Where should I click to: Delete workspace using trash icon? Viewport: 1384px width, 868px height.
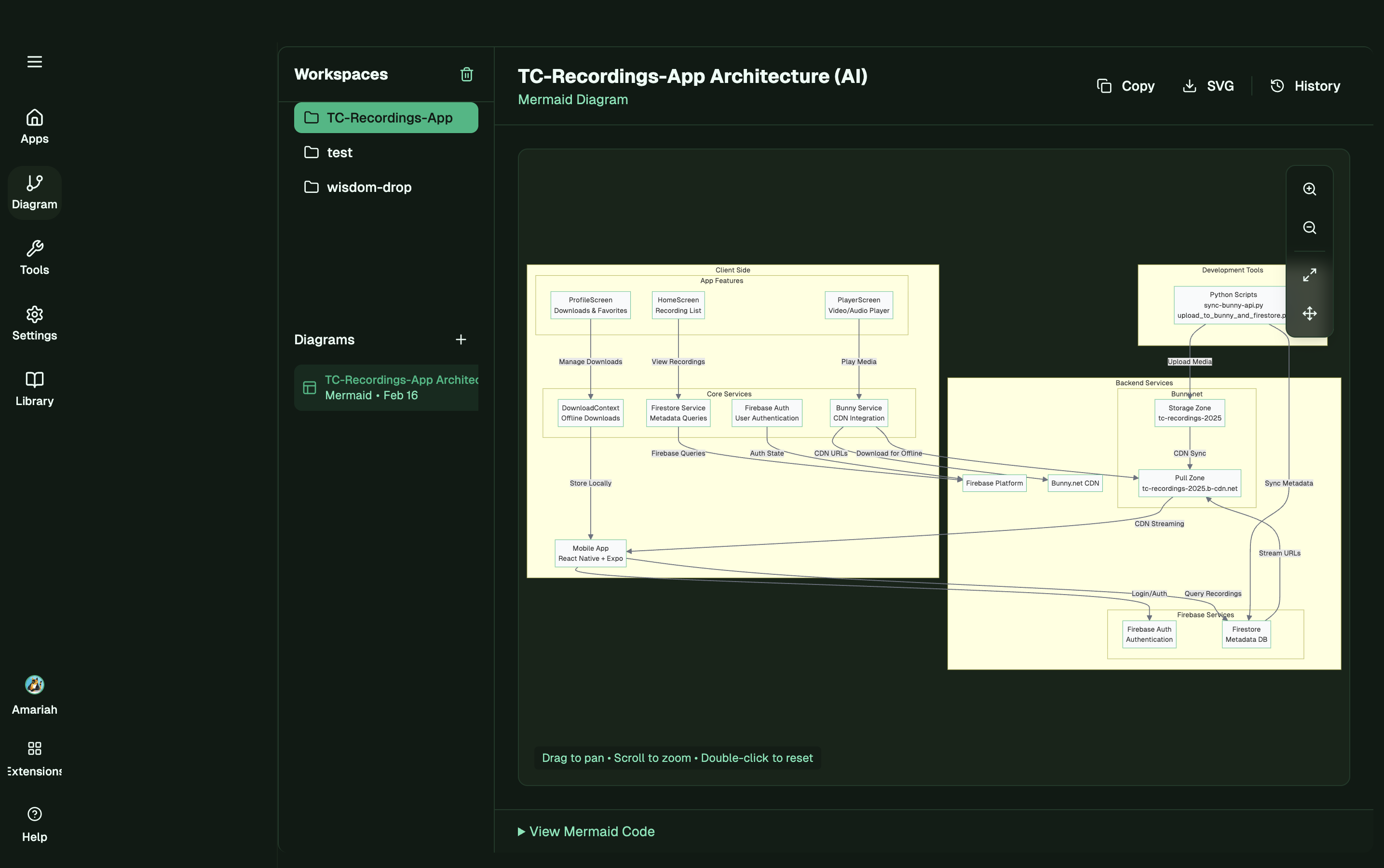[466, 75]
